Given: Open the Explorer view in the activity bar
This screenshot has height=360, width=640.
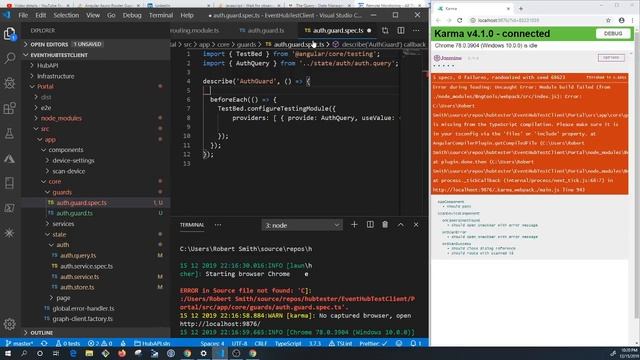Looking at the screenshot, I should pyautogui.click(x=9, y=34).
